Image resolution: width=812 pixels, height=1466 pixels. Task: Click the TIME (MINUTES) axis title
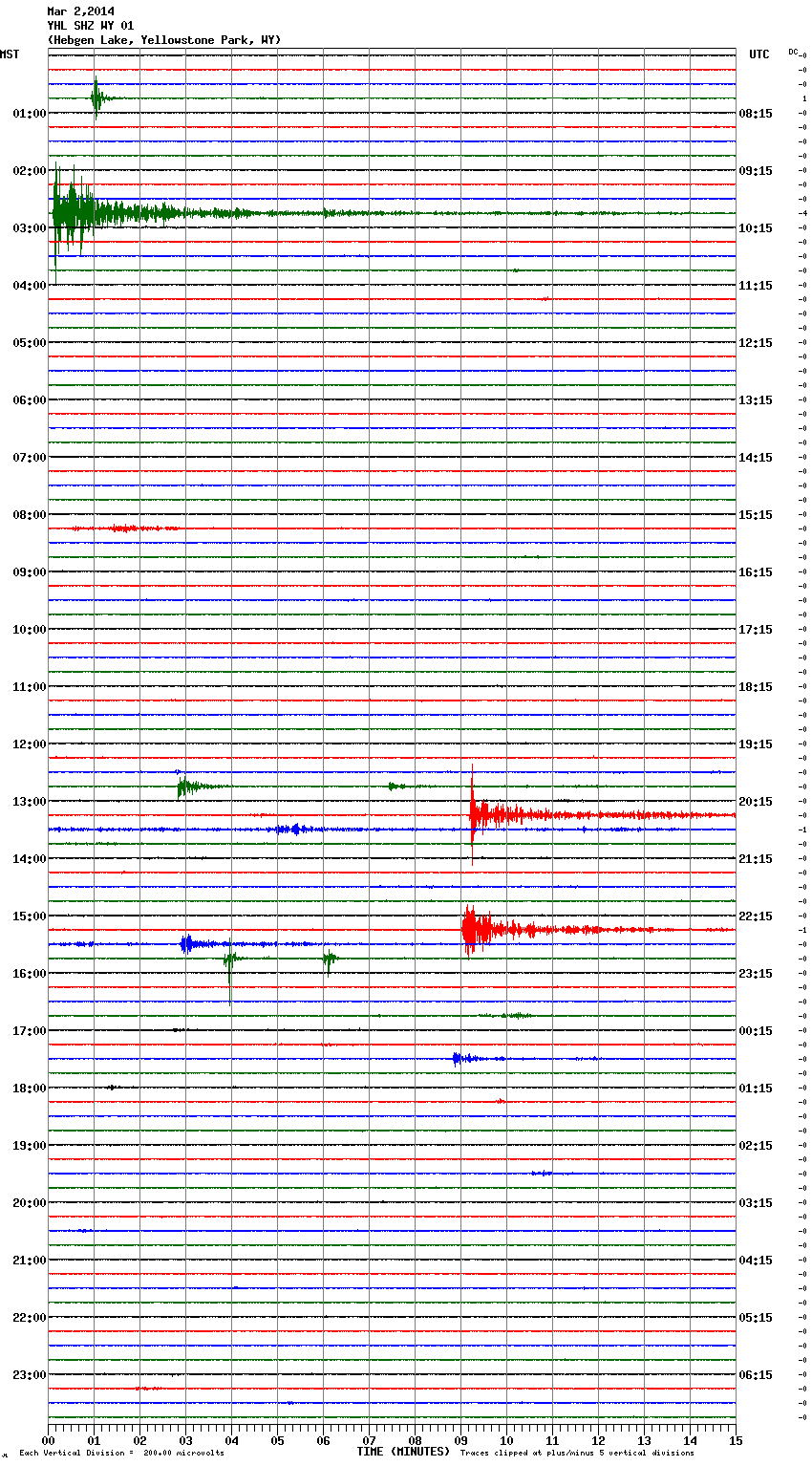coord(403,1452)
